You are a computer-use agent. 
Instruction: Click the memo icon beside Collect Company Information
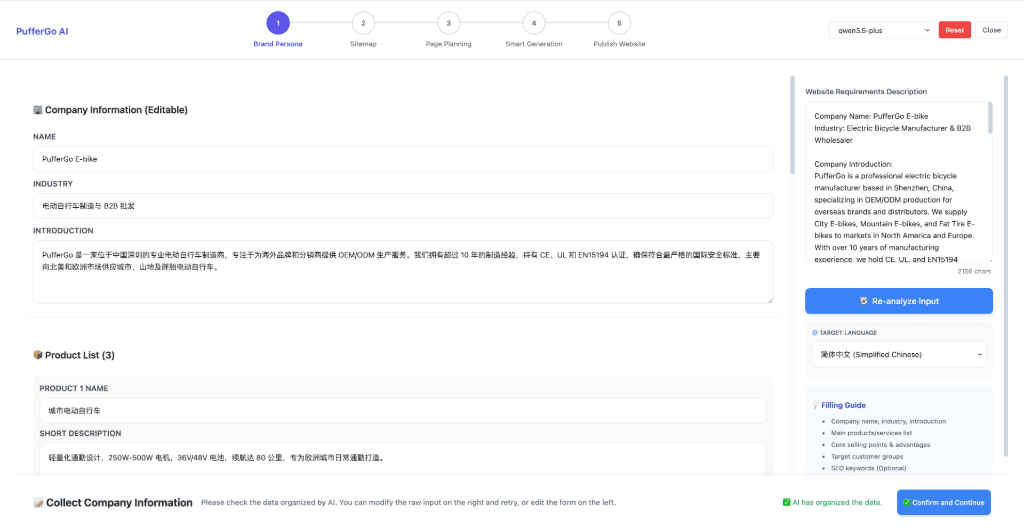(x=39, y=502)
